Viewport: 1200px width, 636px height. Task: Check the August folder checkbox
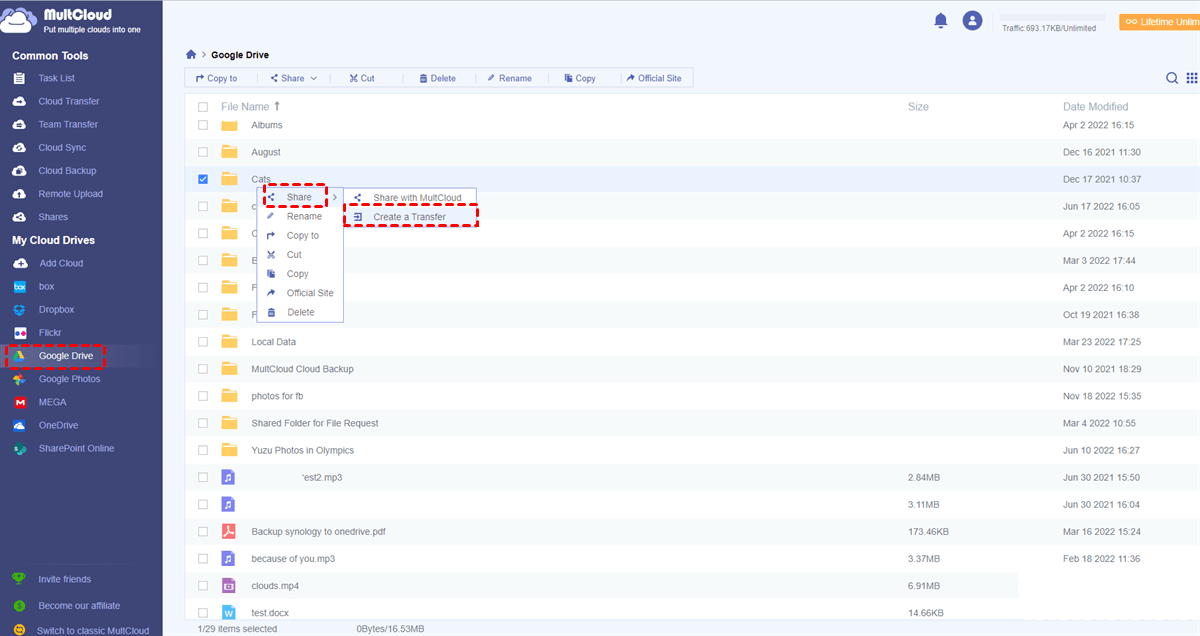click(203, 152)
